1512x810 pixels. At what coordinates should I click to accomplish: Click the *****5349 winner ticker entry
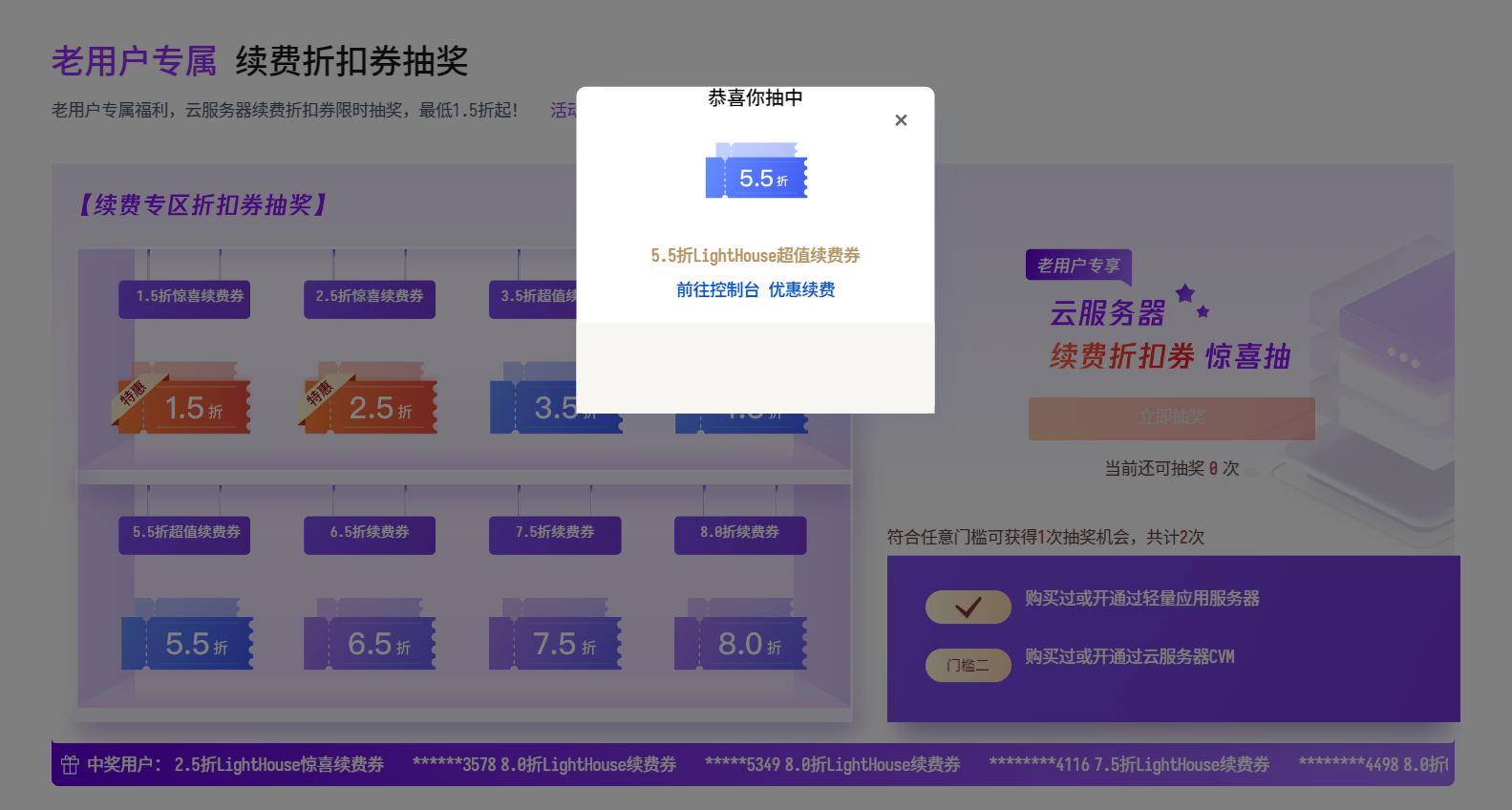coord(833,765)
